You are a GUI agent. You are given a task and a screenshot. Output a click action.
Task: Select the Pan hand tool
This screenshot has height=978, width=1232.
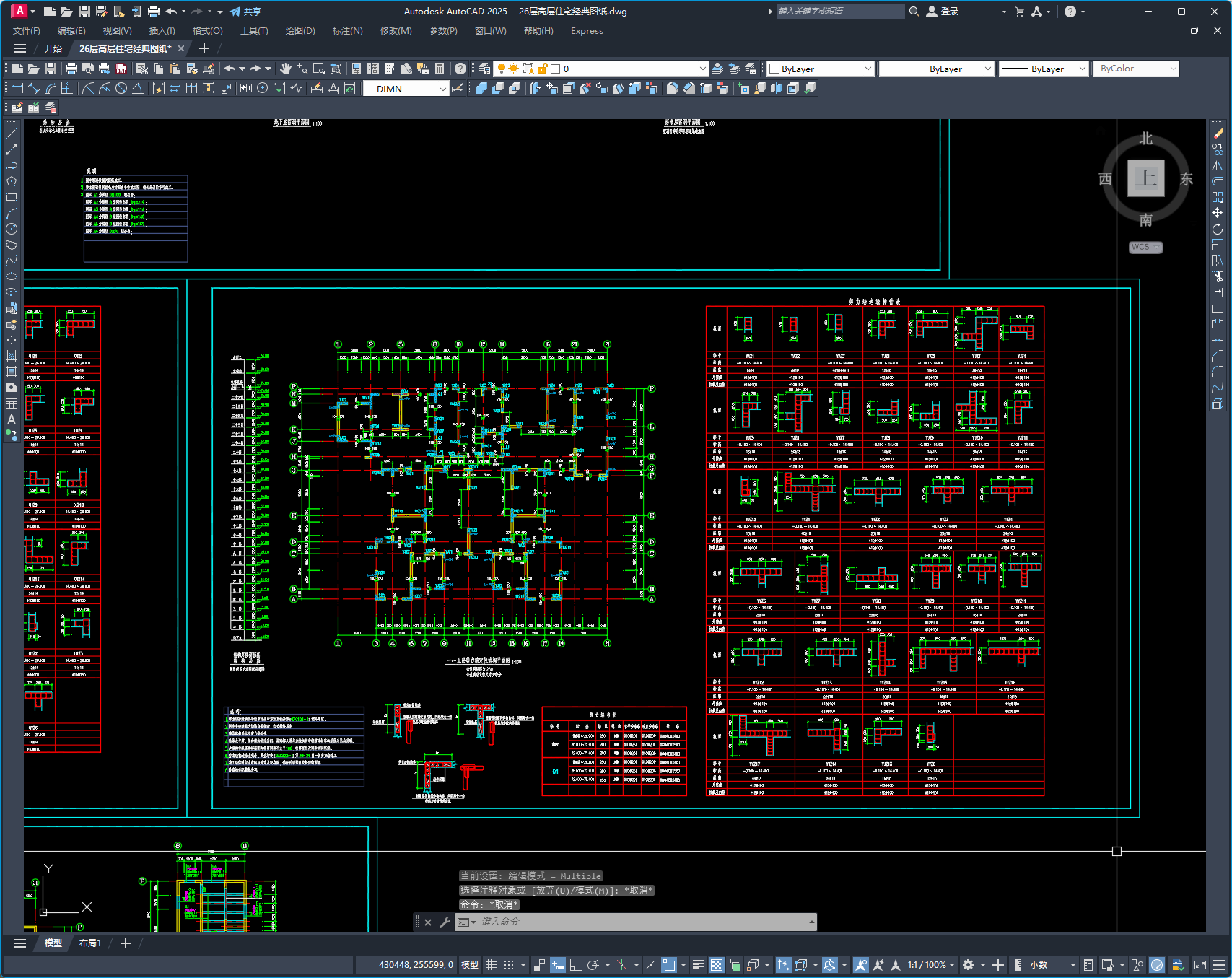point(286,69)
